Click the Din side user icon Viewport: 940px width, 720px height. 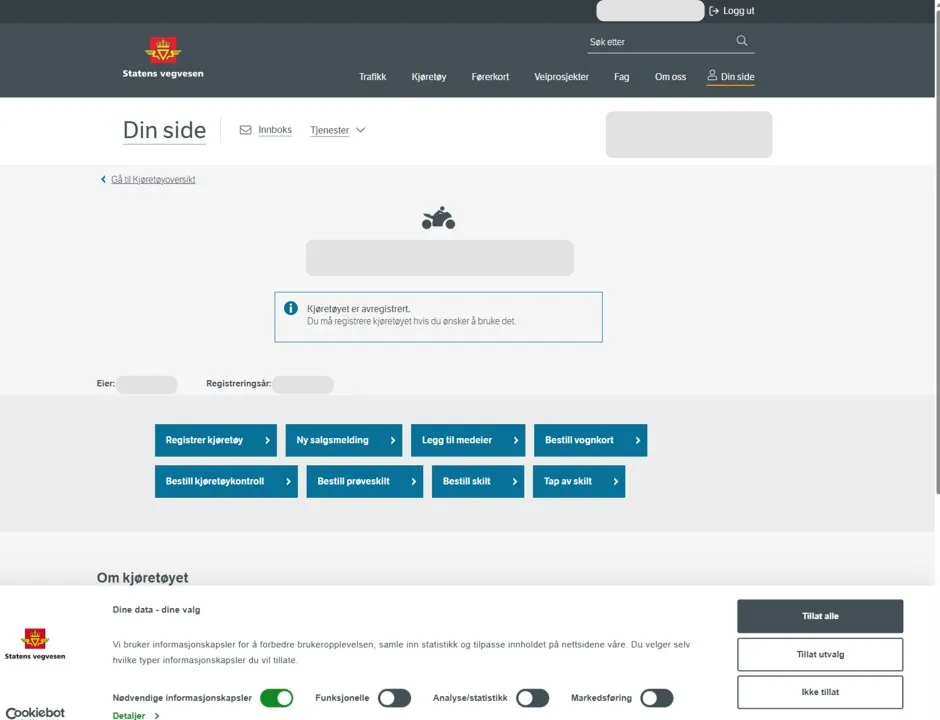[x=712, y=76]
